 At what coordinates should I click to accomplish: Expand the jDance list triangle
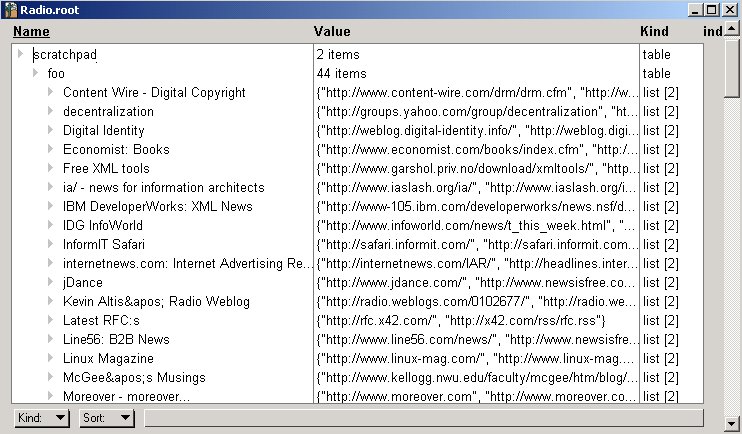(51, 281)
